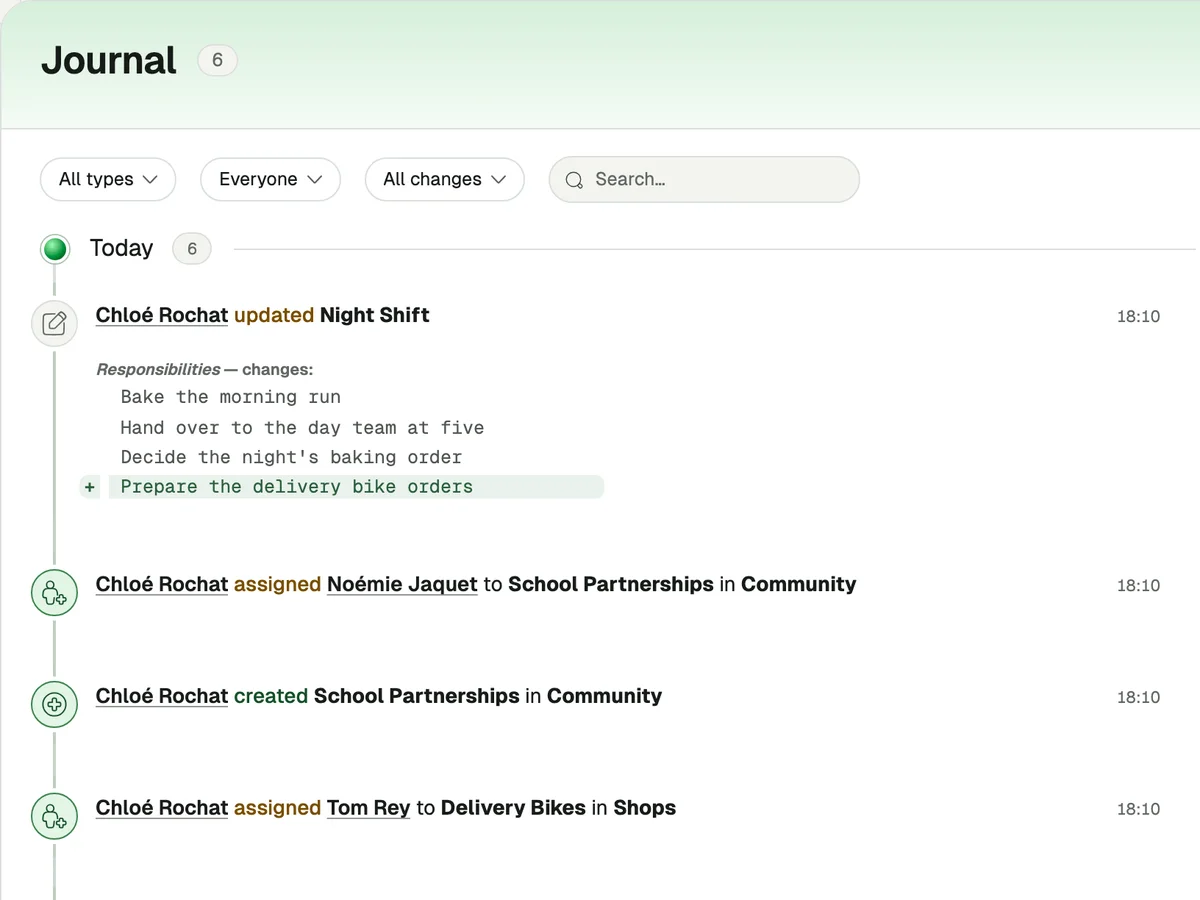Click the edit pencil icon beside Night Shift update
Viewport: 1200px width, 900px height.
point(55,323)
